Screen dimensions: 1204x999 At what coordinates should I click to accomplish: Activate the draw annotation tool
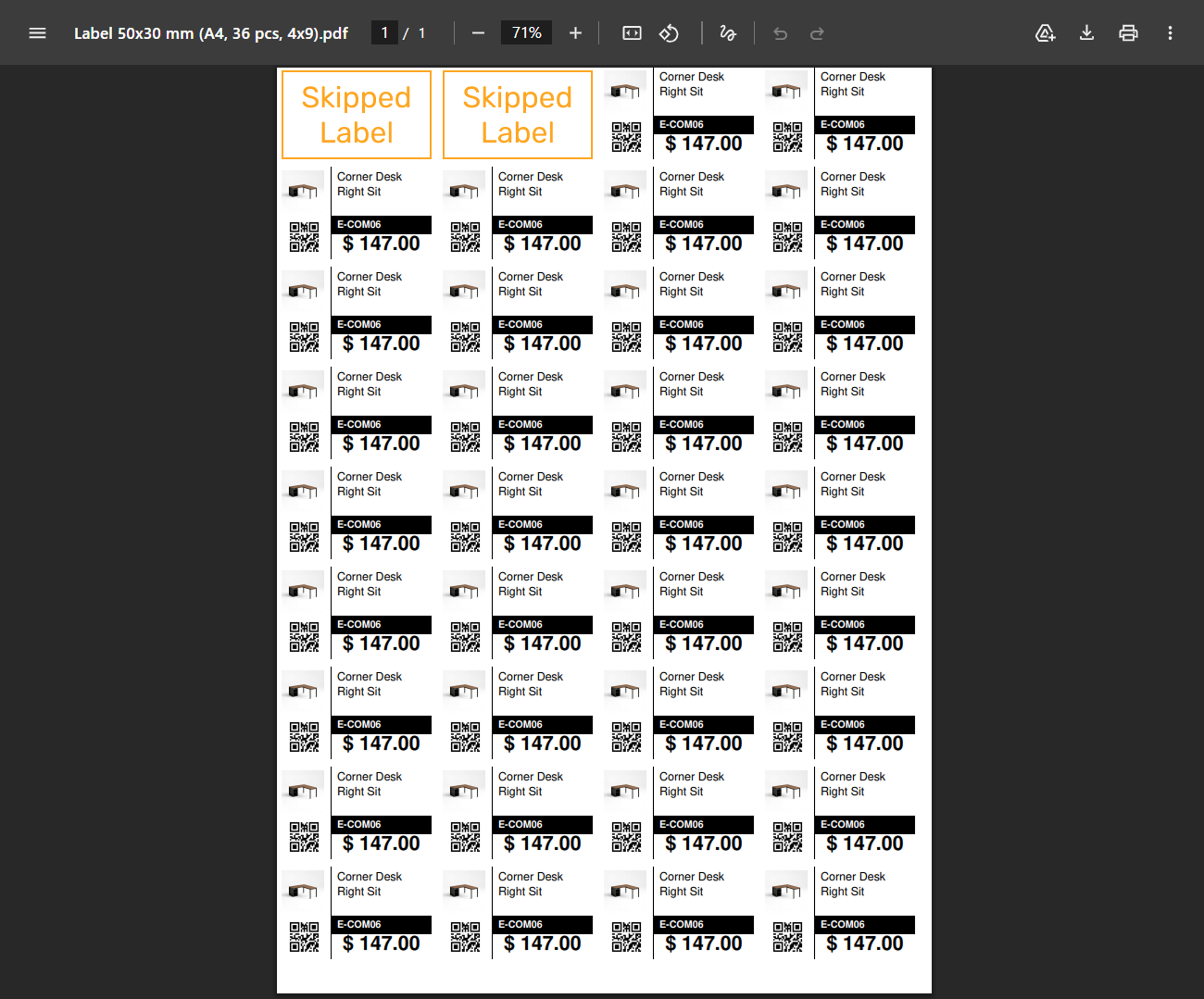click(x=728, y=33)
